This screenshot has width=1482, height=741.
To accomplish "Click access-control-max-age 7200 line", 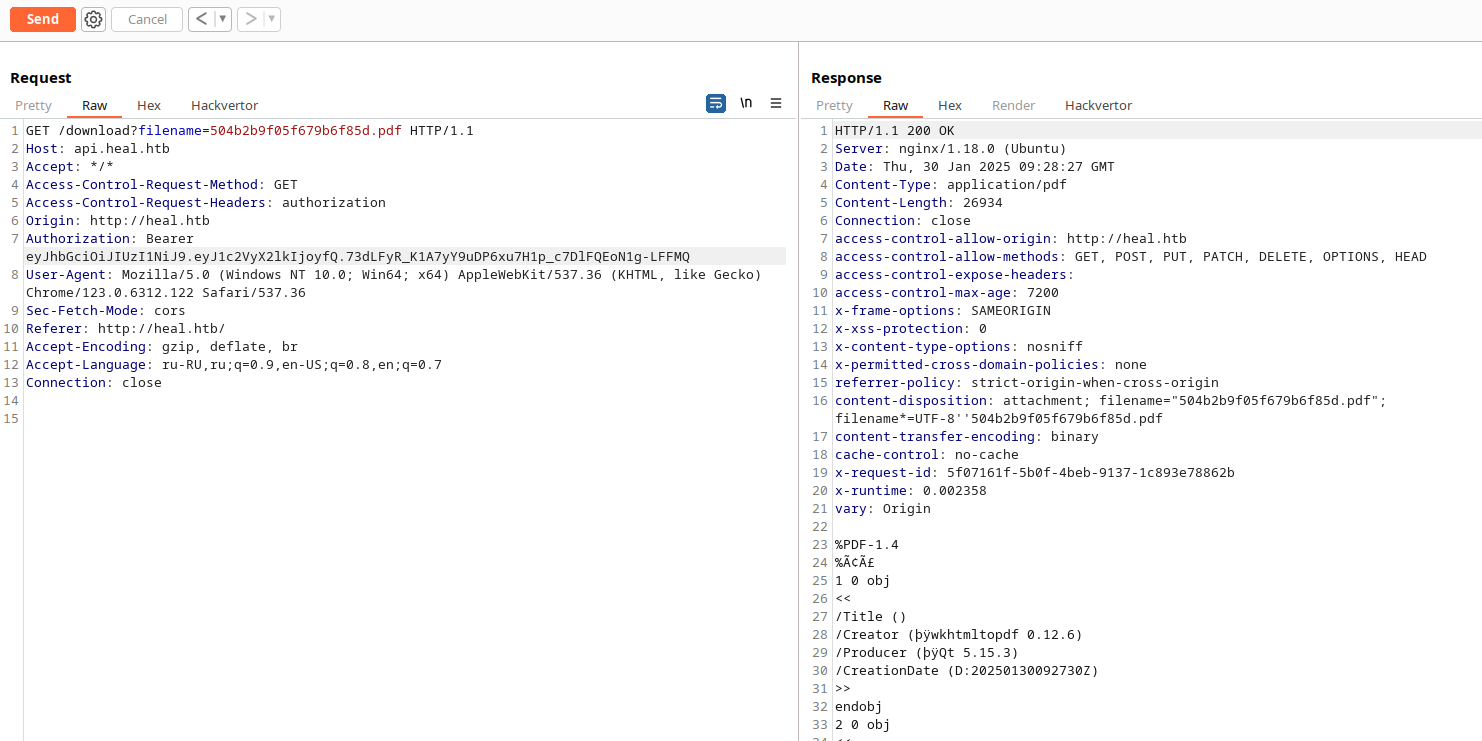I will 947,292.
